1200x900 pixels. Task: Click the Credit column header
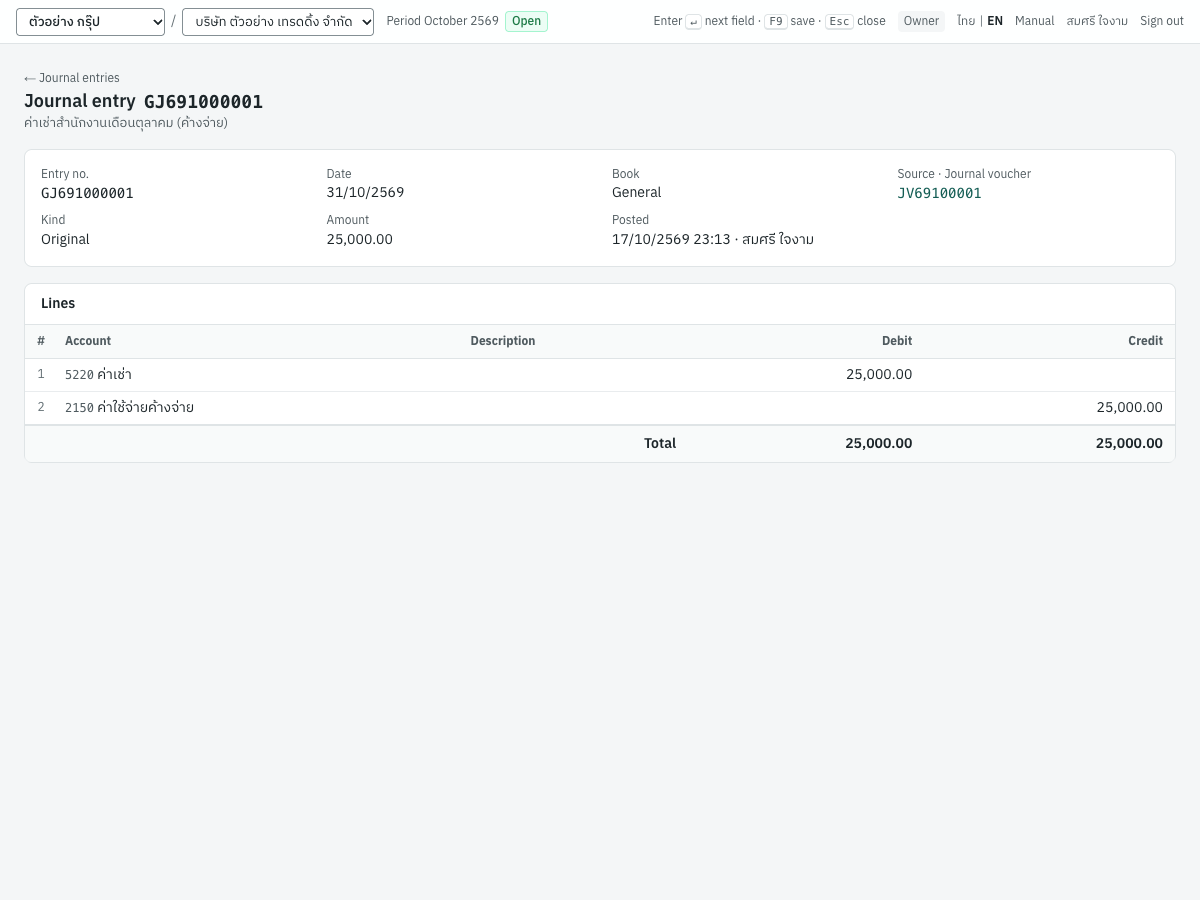click(1145, 341)
